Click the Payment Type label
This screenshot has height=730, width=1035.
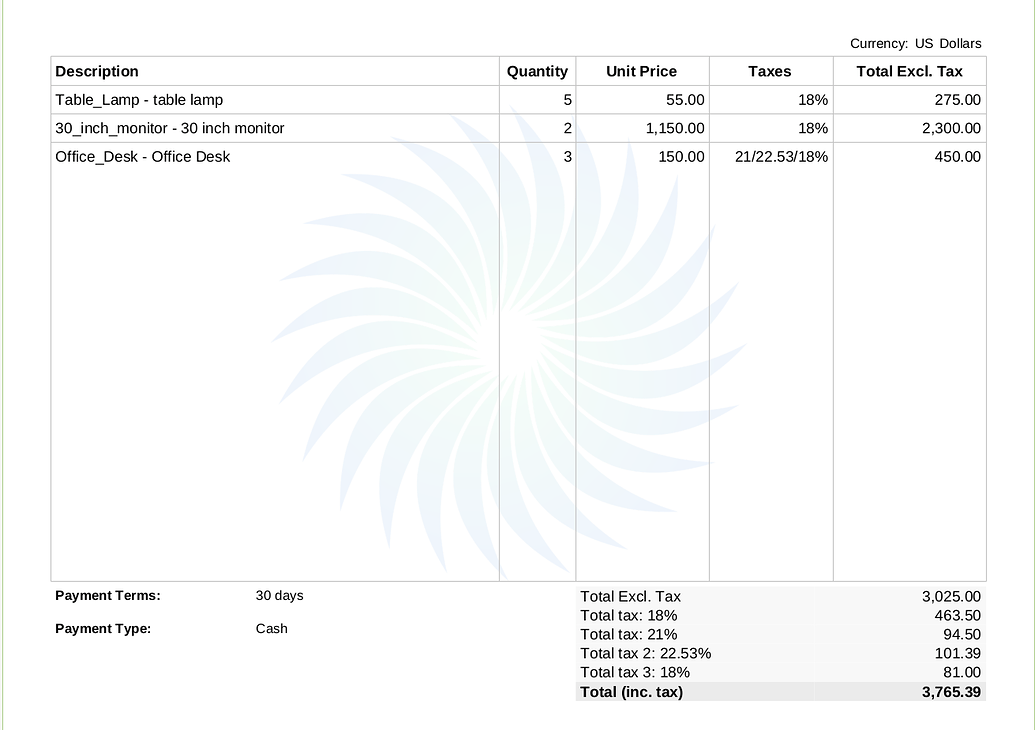tap(104, 628)
